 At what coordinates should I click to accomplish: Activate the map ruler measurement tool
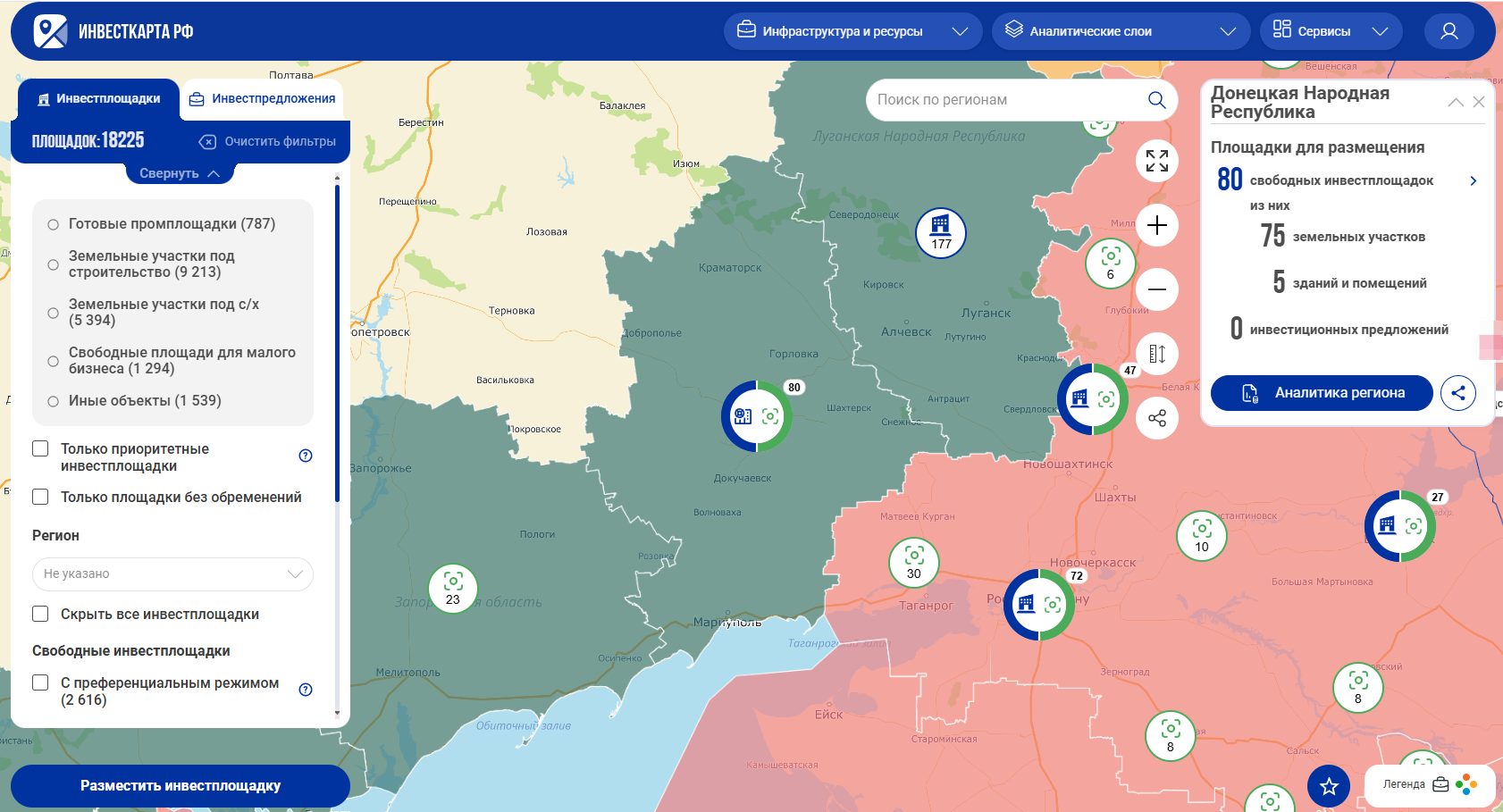coord(1157,354)
